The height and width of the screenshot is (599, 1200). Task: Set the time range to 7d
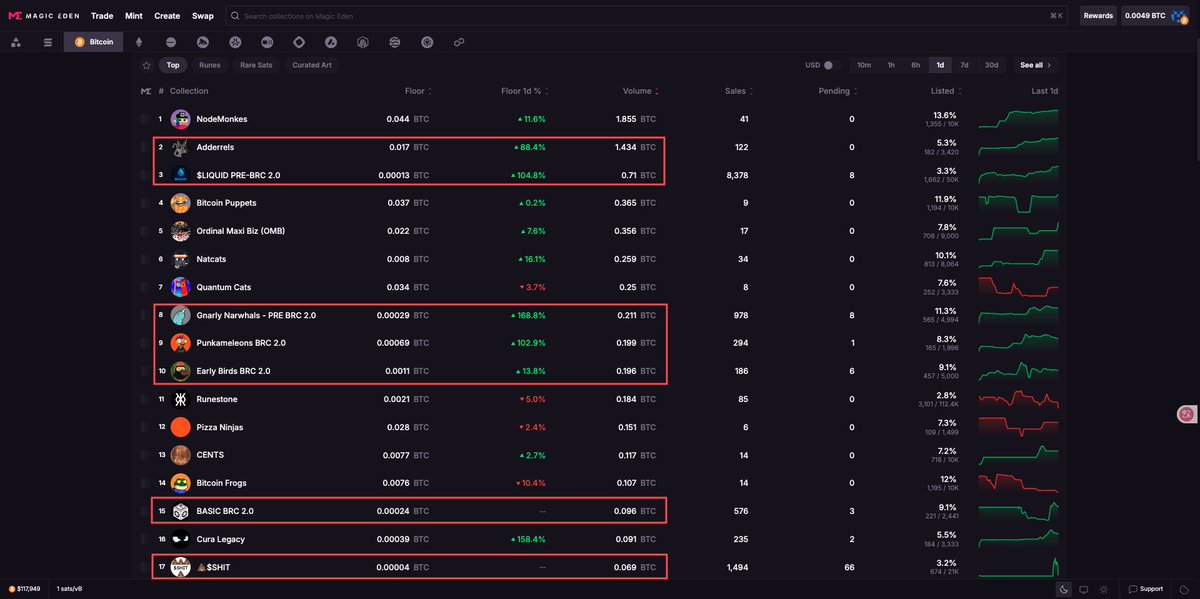(964, 65)
